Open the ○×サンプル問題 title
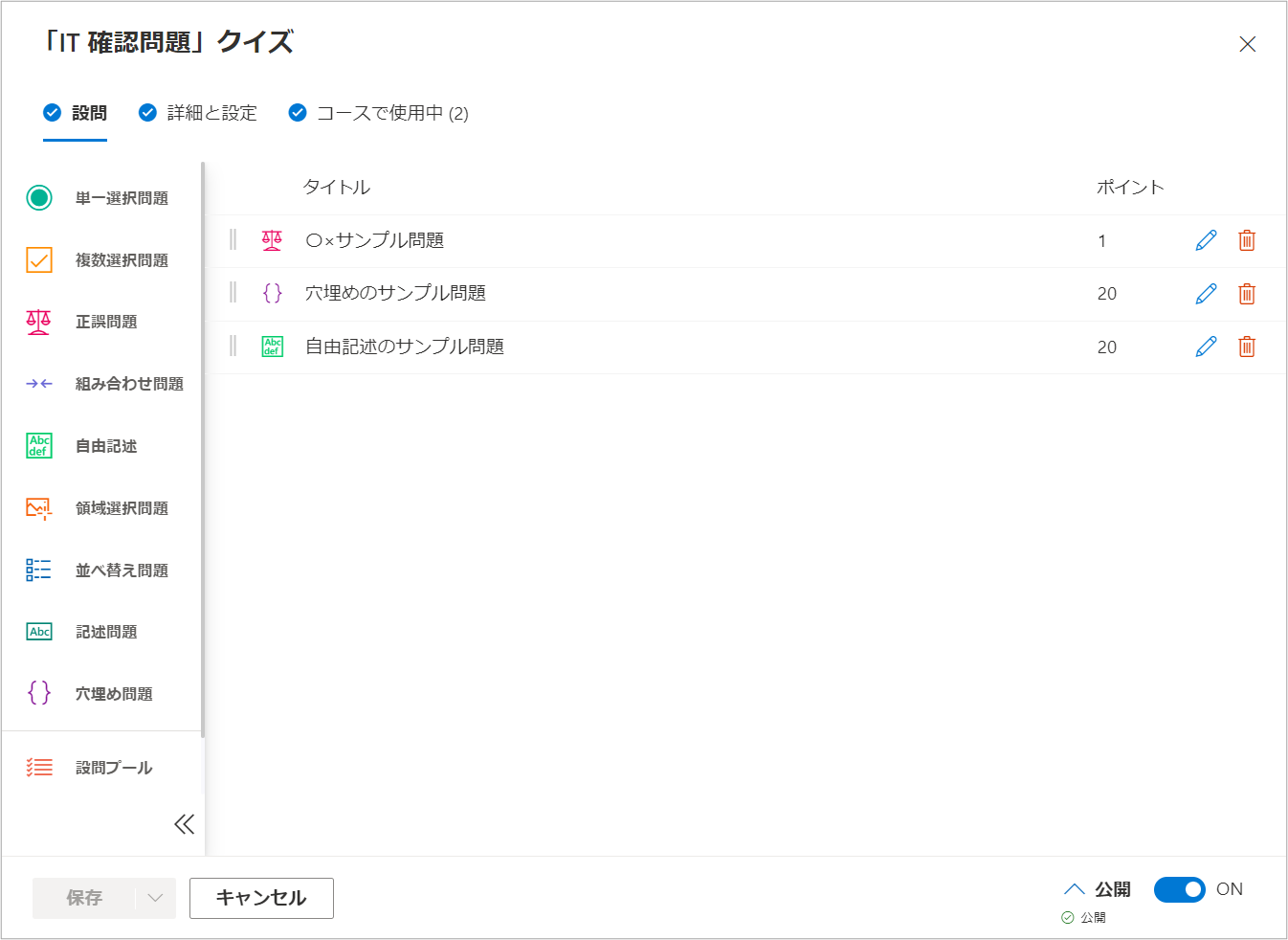This screenshot has width=1288, height=940. pos(374,240)
